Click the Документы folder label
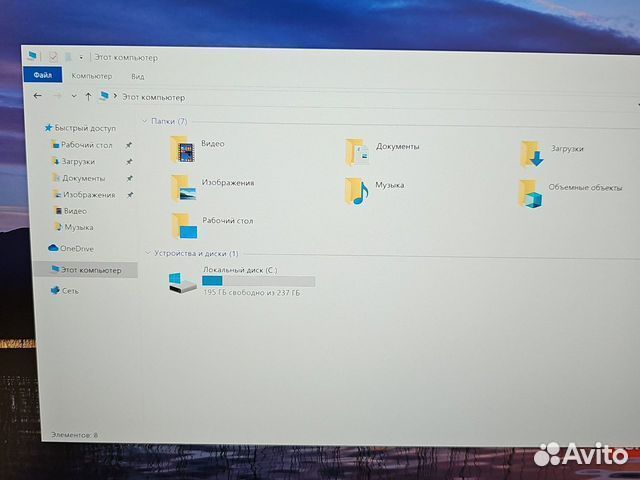 (398, 147)
